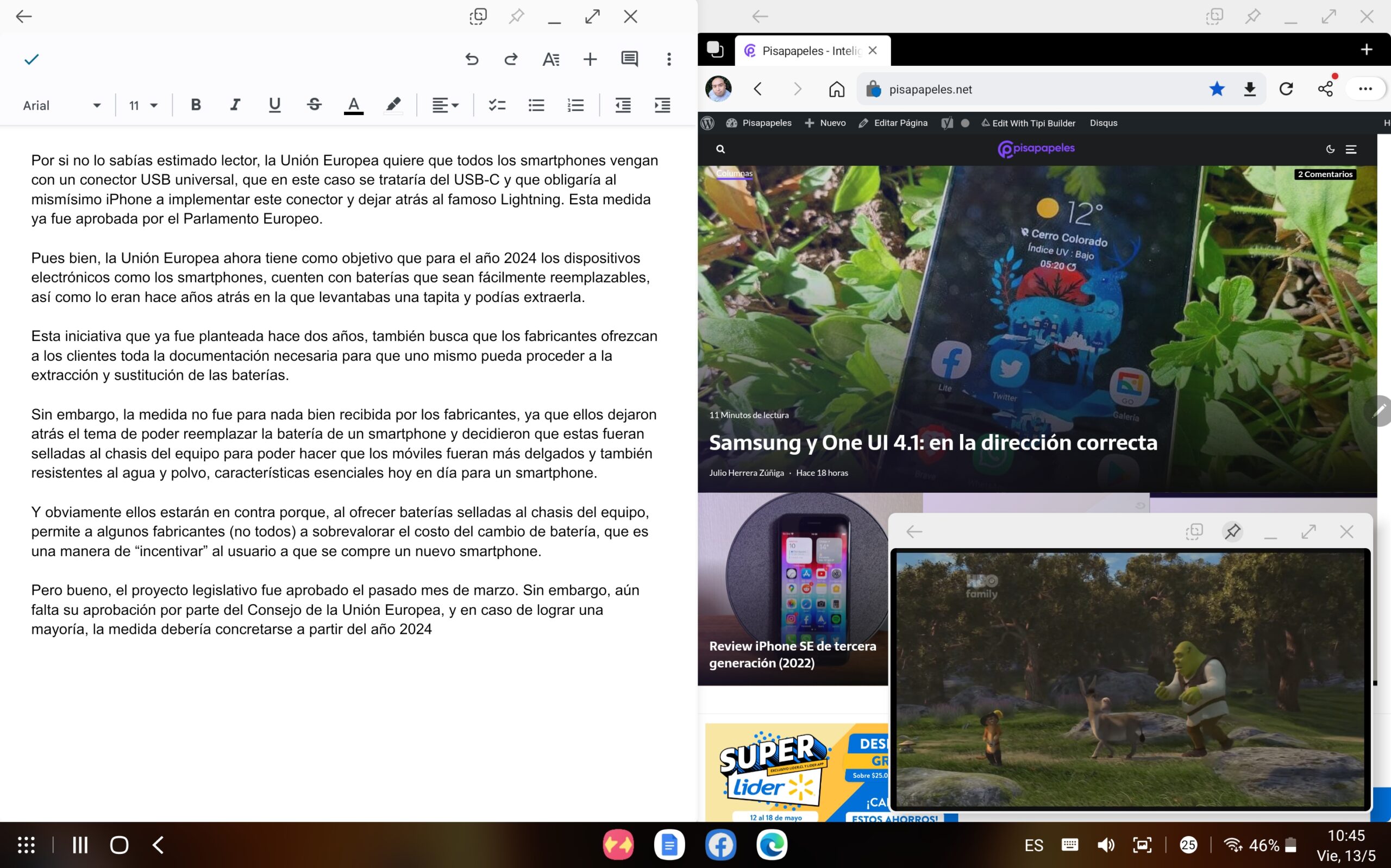
Task: Toggle dark mode moon icon on Pisapapeles
Action: (1330, 149)
